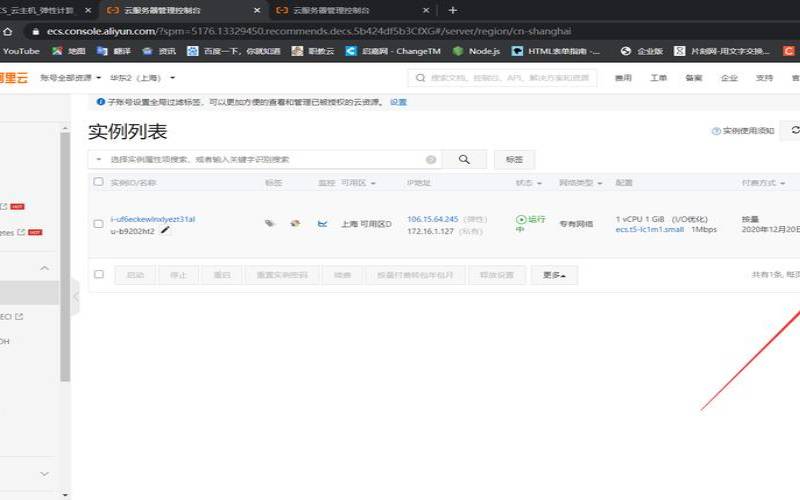
Task: Click private IP 172.16.1.127
Action: (430, 231)
